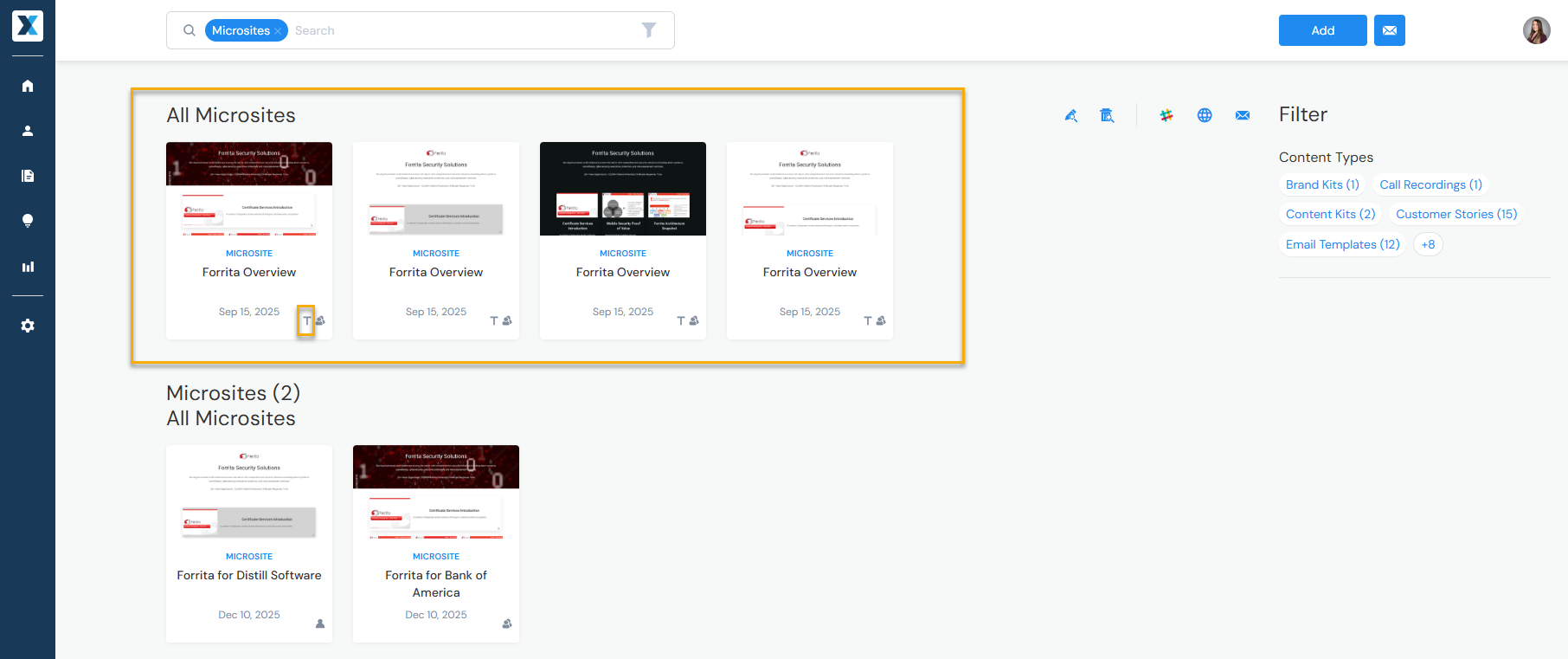Open the bar chart icon in the sidebar
The height and width of the screenshot is (659, 1568).
(x=28, y=267)
